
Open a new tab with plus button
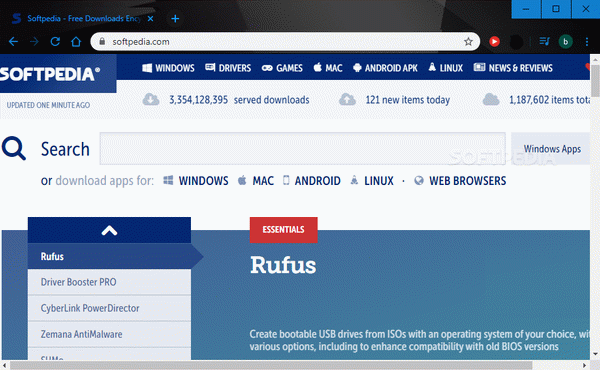tap(175, 18)
